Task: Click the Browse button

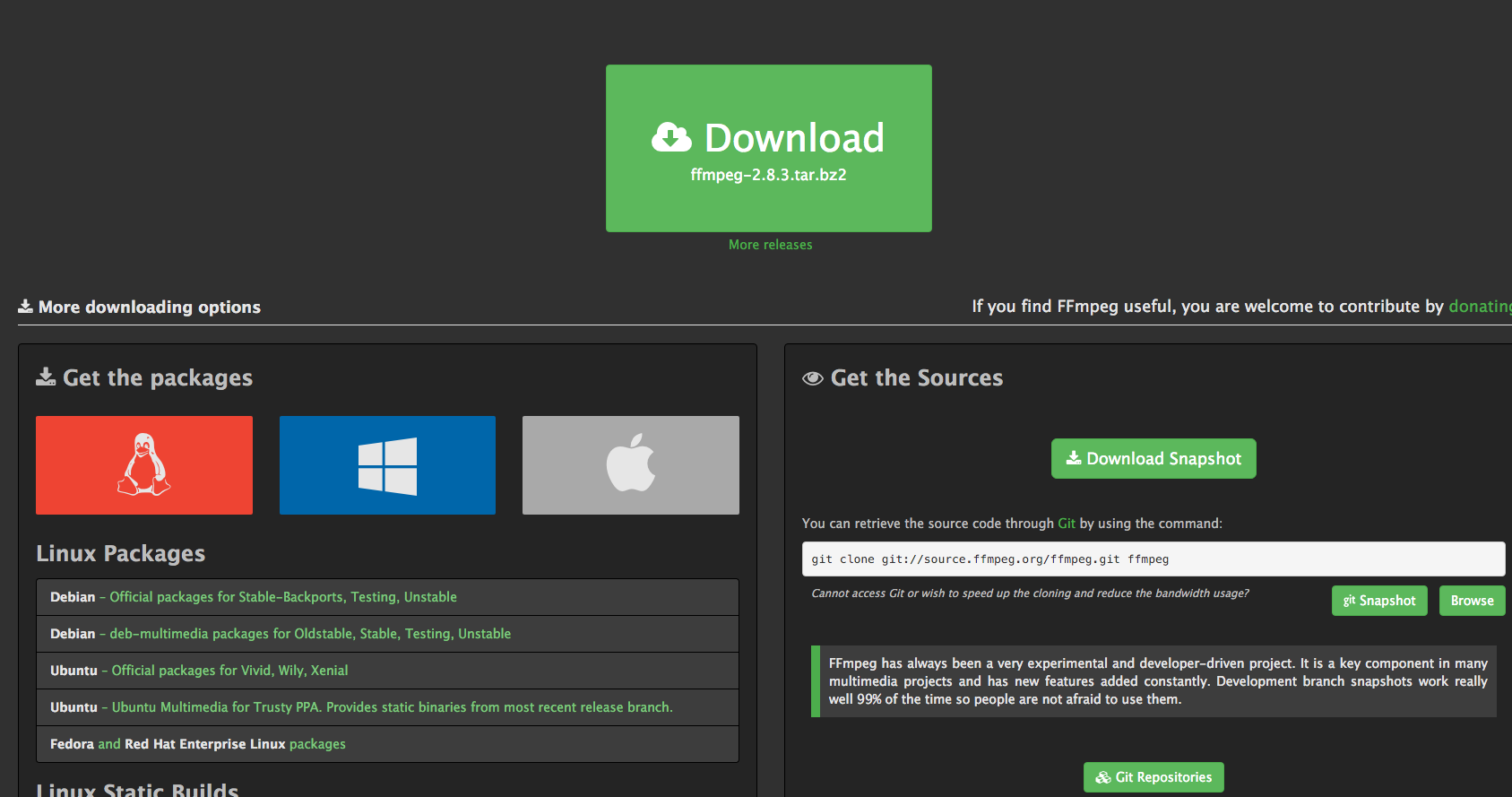Action: [1472, 601]
